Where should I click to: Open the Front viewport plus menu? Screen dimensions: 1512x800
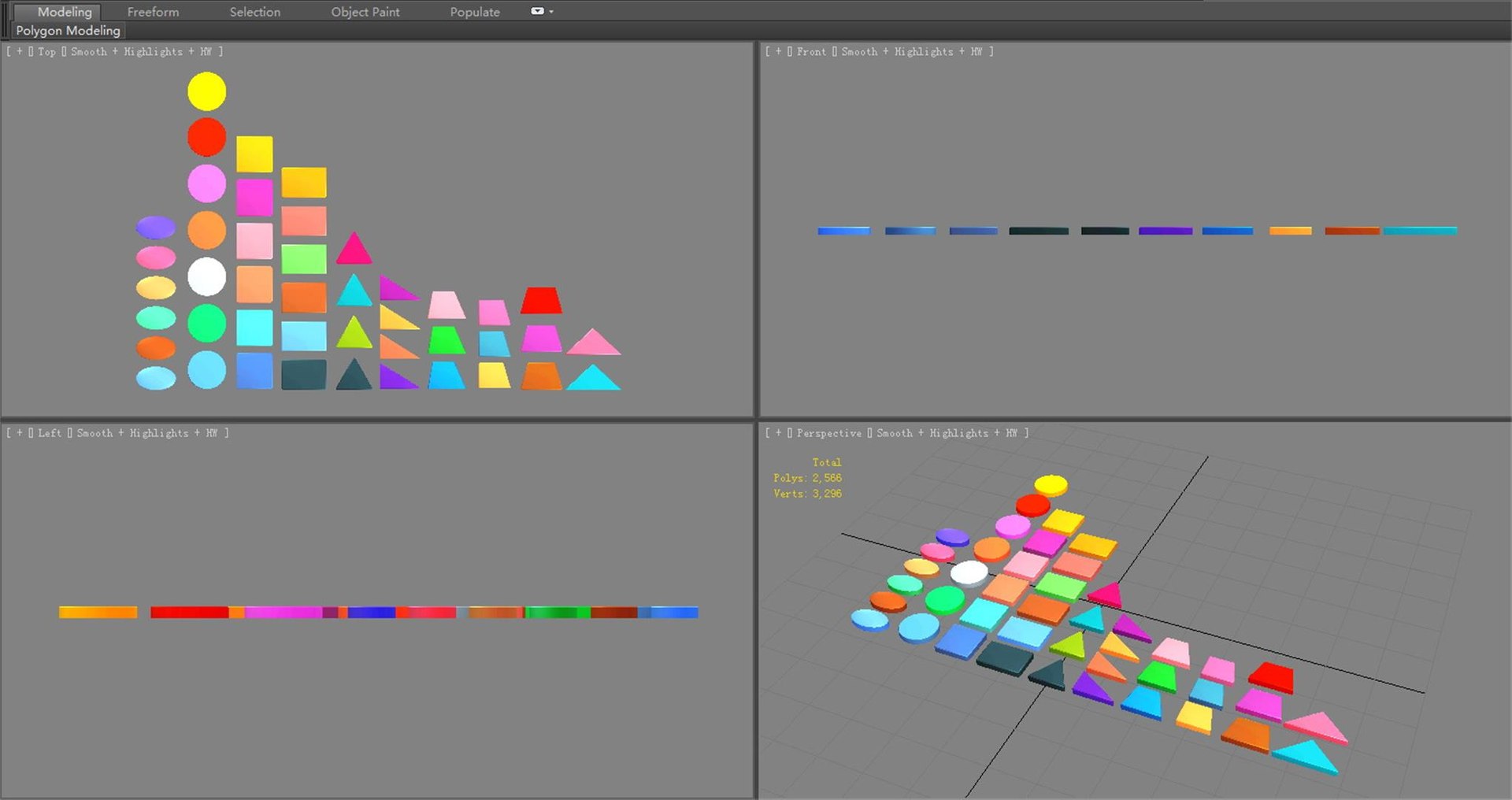779,51
